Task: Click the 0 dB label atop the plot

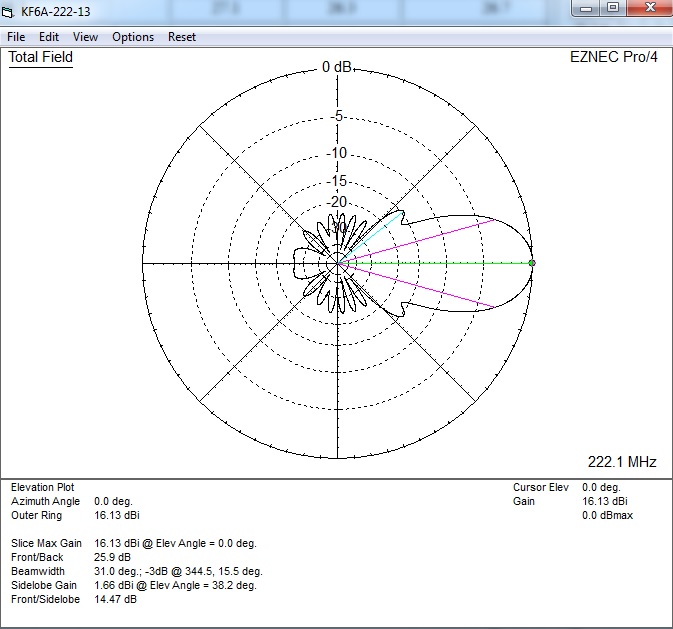Action: [x=337, y=67]
